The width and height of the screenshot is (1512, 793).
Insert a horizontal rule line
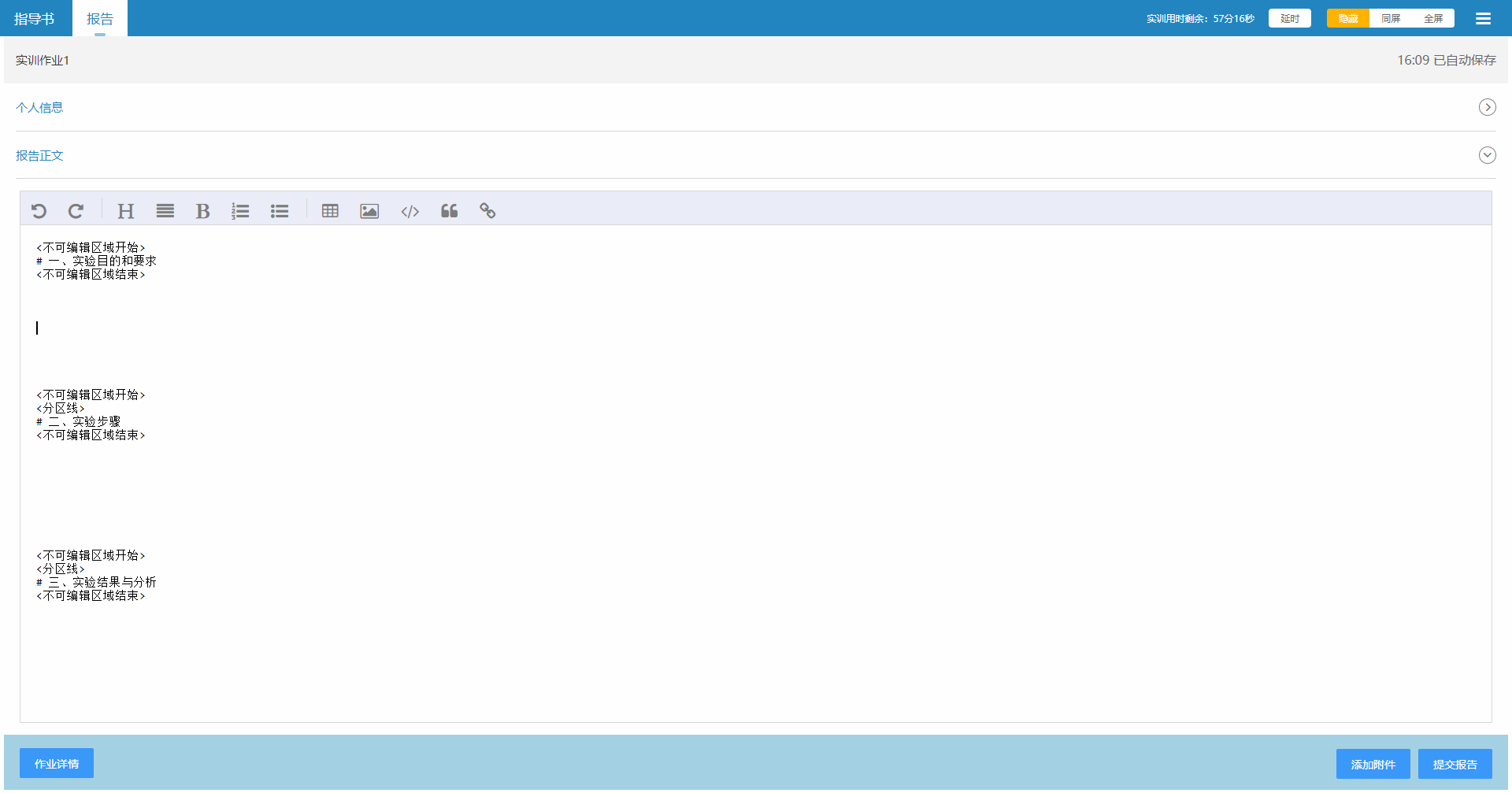pyautogui.click(x=165, y=211)
